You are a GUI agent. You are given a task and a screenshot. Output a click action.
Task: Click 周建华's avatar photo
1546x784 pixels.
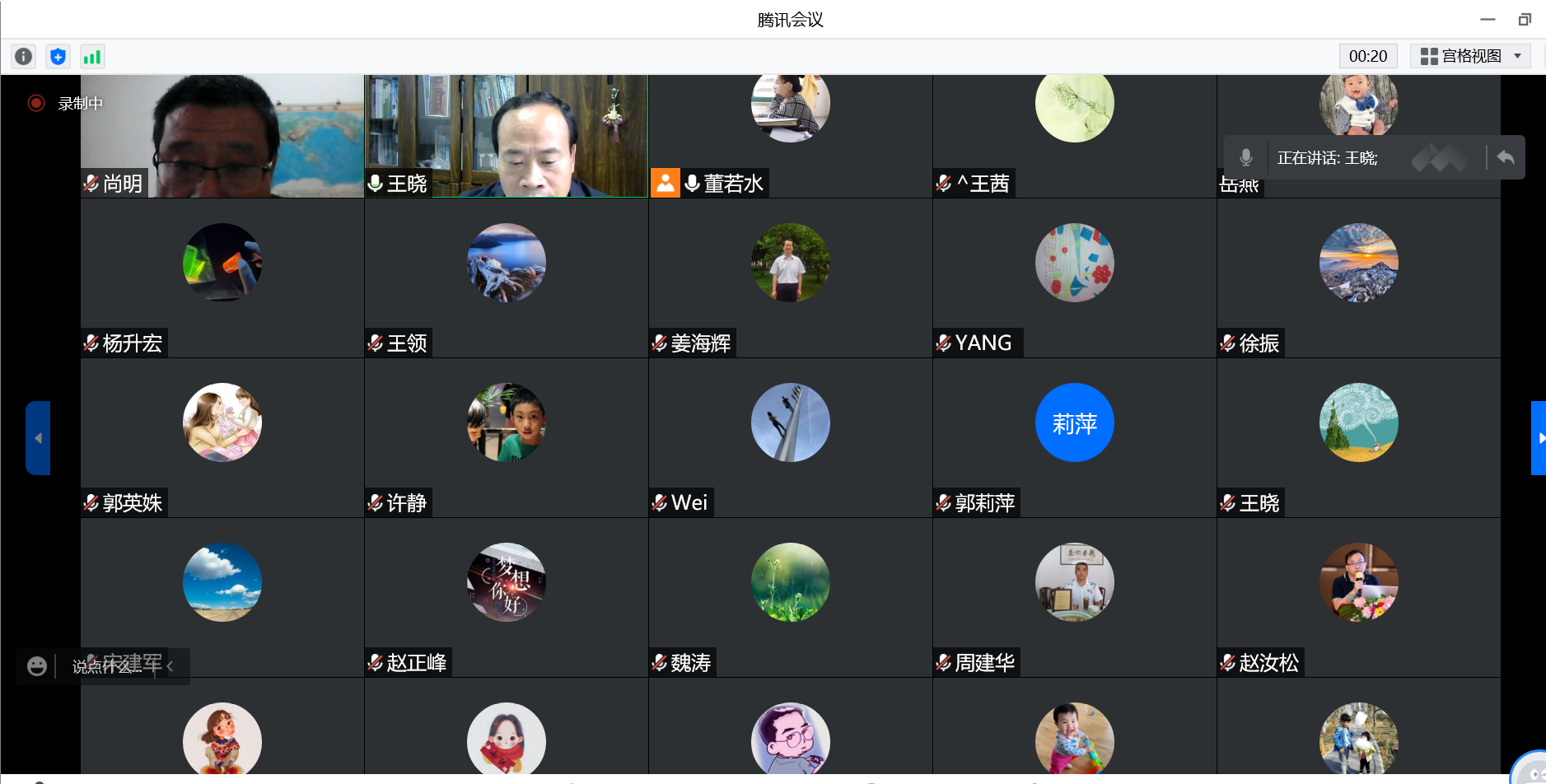click(1075, 582)
